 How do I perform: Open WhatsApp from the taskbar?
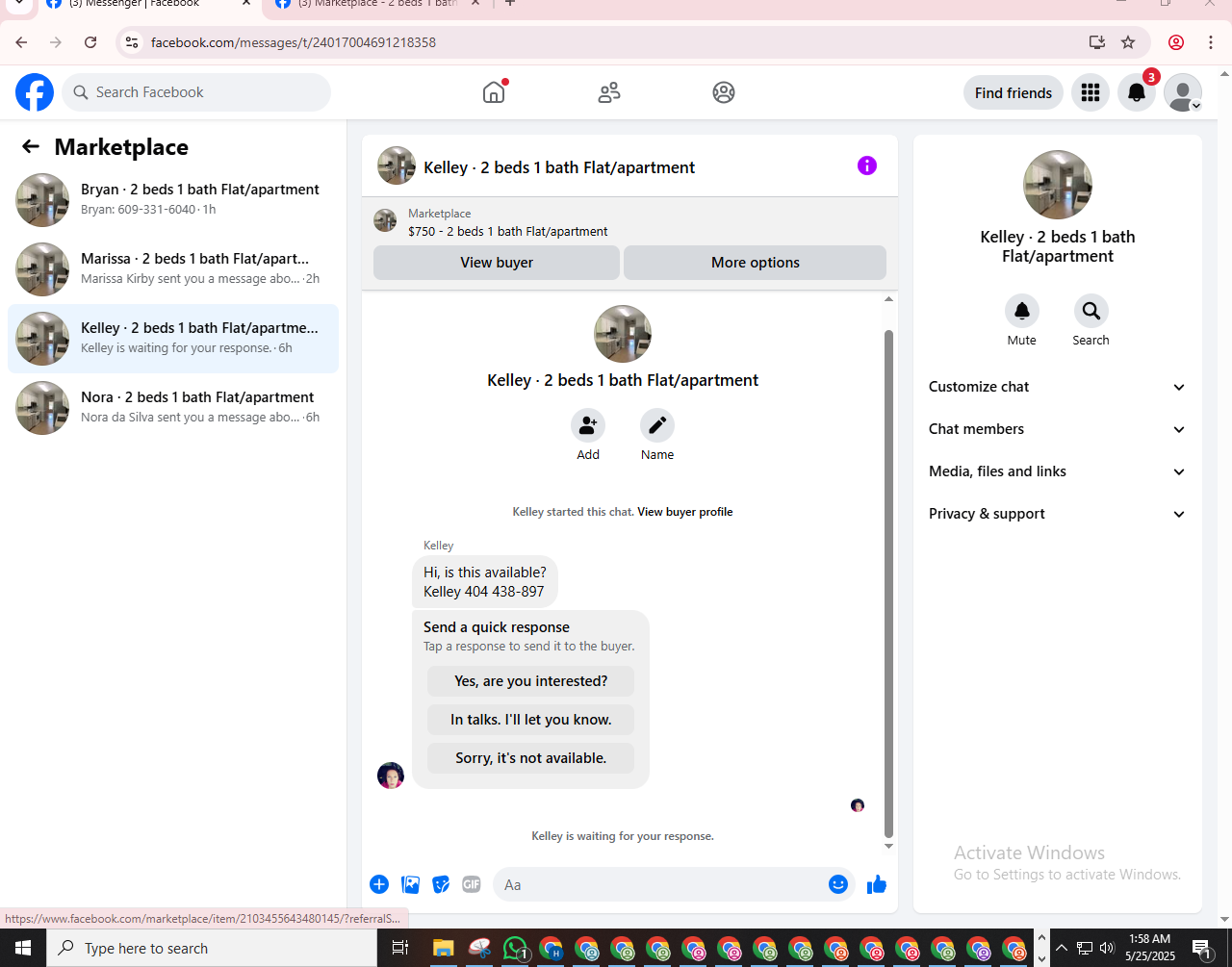tap(516, 949)
